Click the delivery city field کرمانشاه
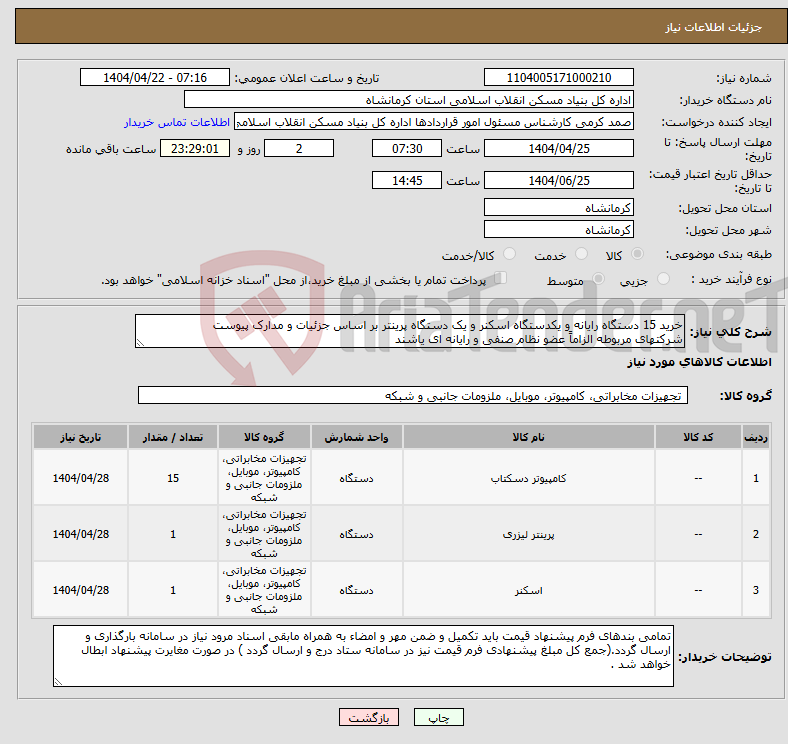 (x=558, y=229)
